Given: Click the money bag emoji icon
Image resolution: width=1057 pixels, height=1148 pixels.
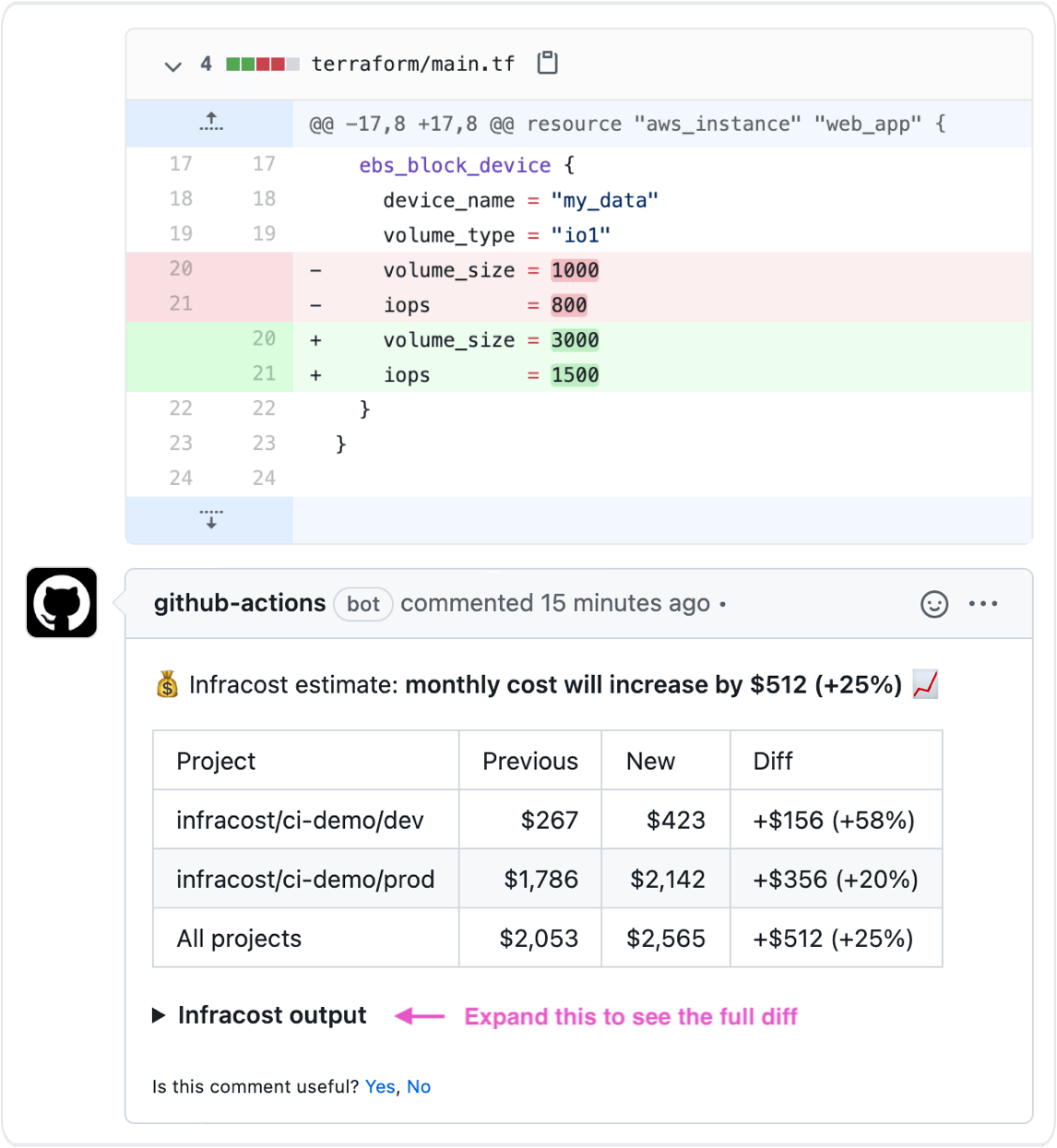Looking at the screenshot, I should click(167, 684).
